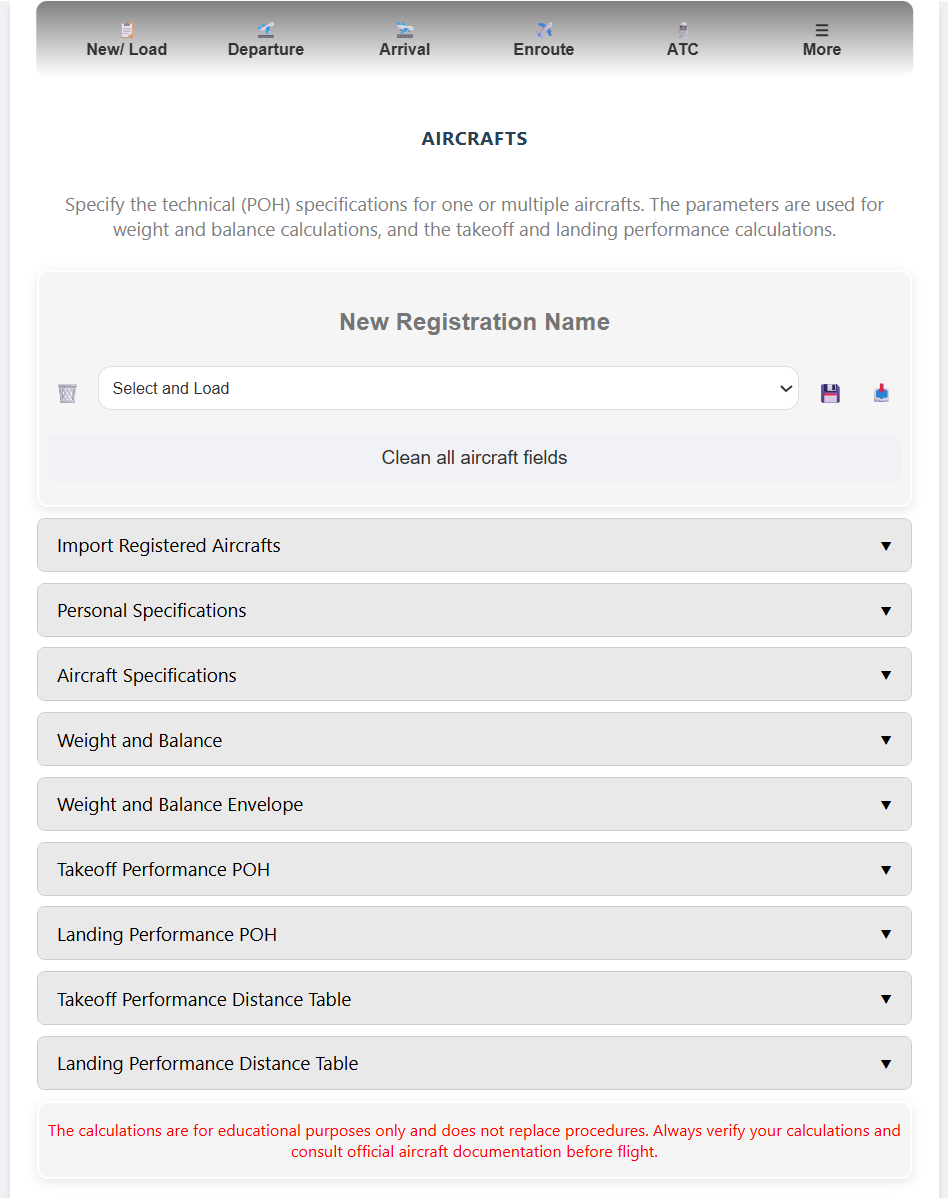Click the download/export aircraft icon
This screenshot has width=948, height=1198.
(x=881, y=393)
